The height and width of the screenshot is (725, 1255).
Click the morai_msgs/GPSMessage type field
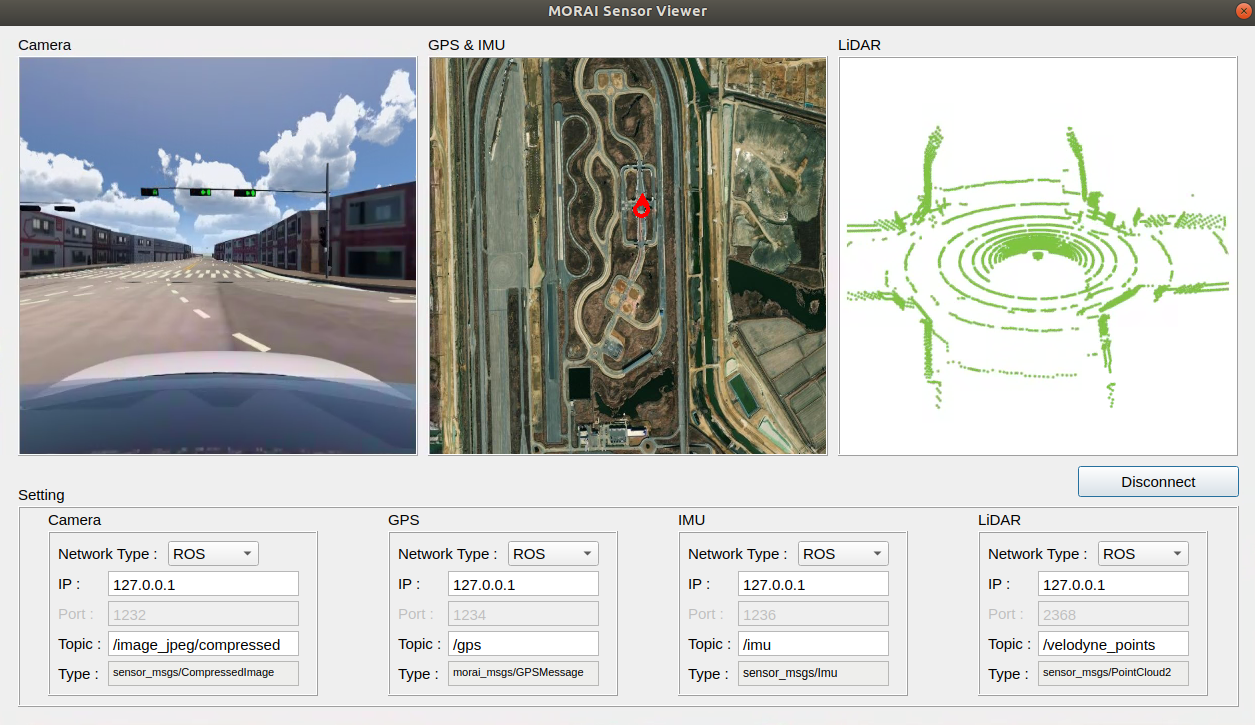coord(523,673)
